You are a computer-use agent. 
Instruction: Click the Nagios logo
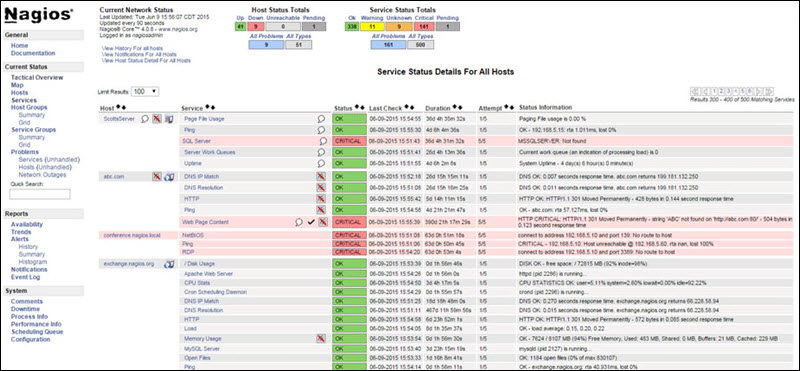pos(38,15)
